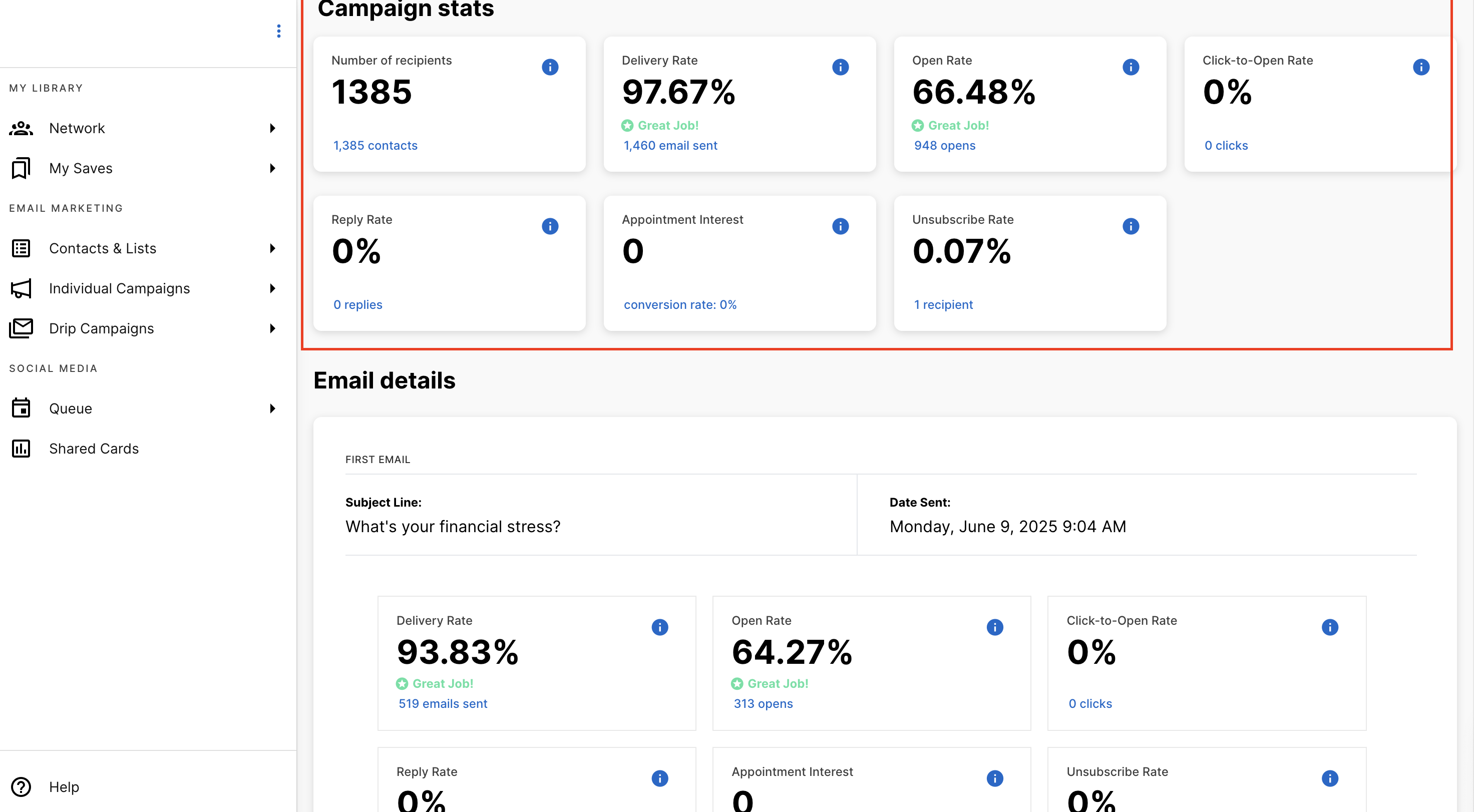1474x812 pixels.
Task: Select the date 'Monday, June 9, 2025 9:04 AM'
Action: pos(1008,527)
